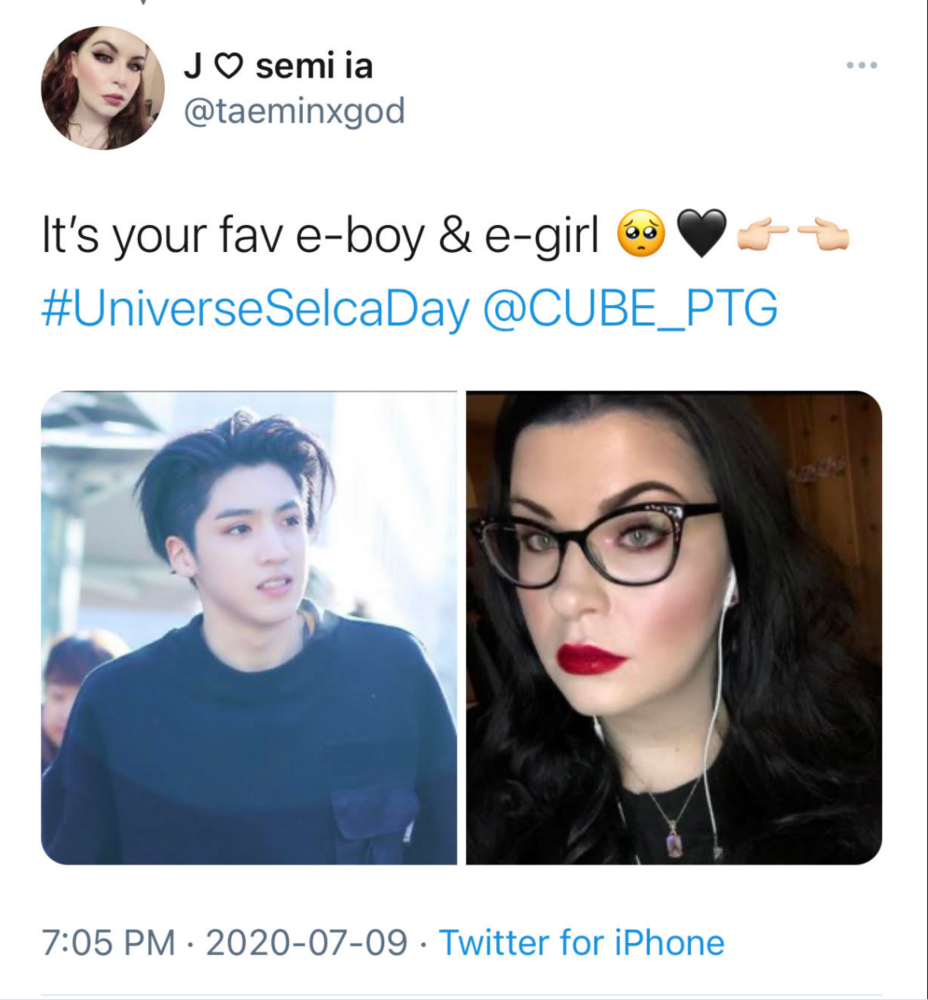Click the black heart emoji in the tweet
Image resolution: width=928 pixels, height=1000 pixels.
pos(701,234)
